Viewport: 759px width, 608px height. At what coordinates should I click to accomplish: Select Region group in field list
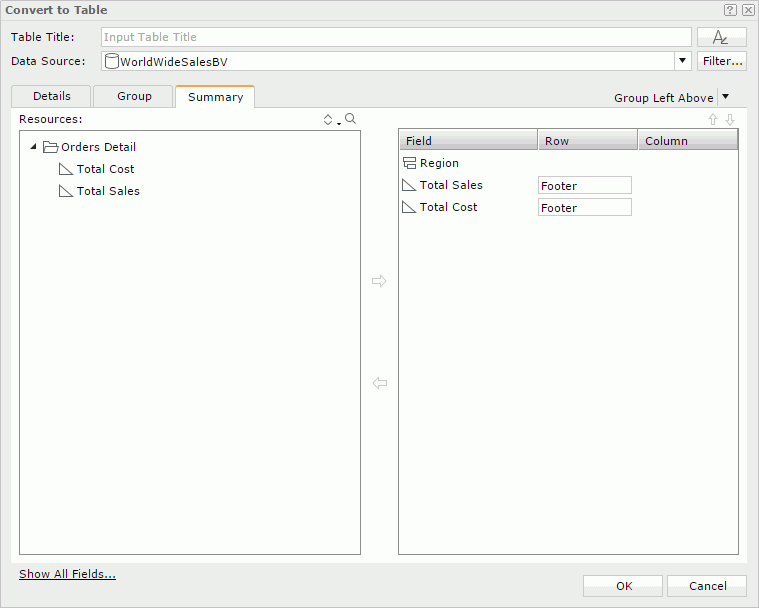pos(439,163)
